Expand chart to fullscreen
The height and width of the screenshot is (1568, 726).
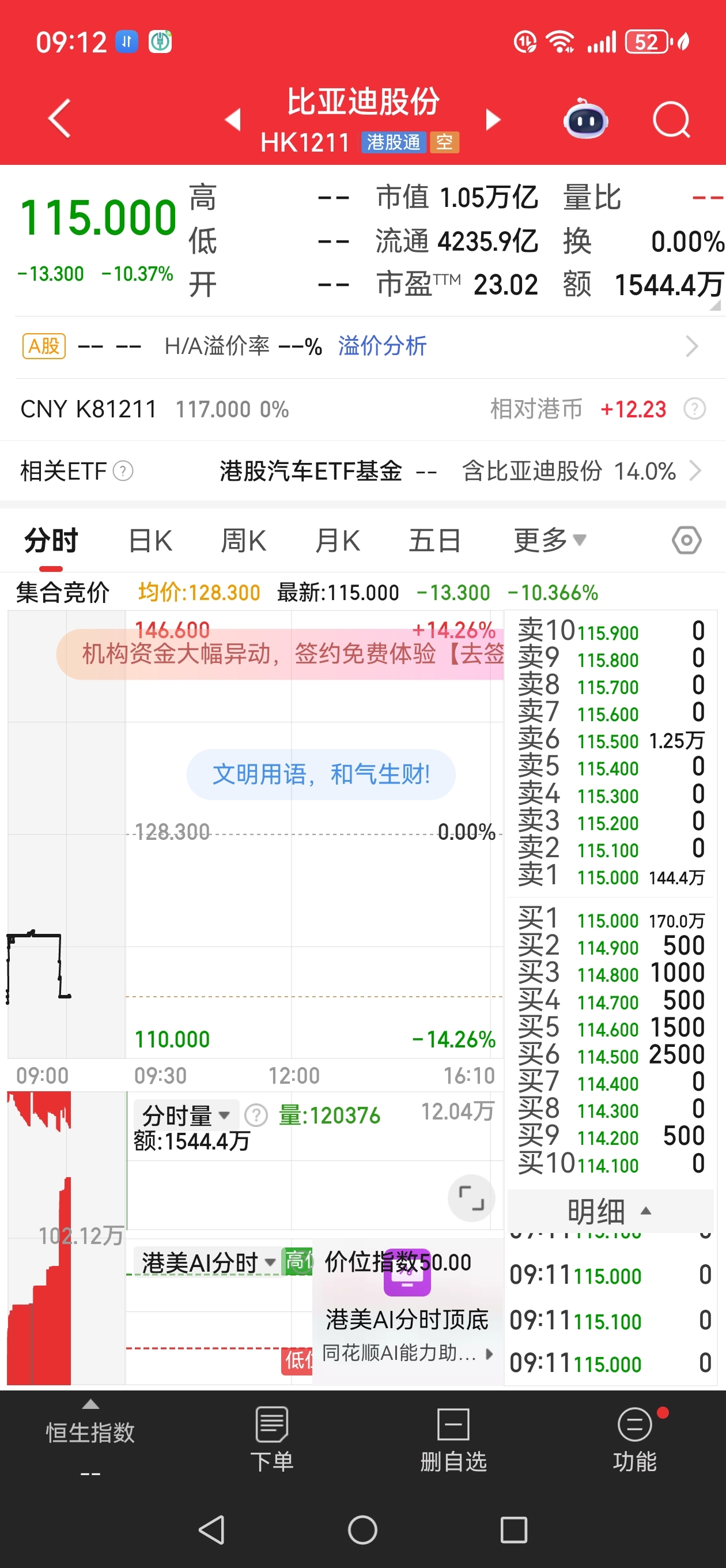(x=471, y=1198)
